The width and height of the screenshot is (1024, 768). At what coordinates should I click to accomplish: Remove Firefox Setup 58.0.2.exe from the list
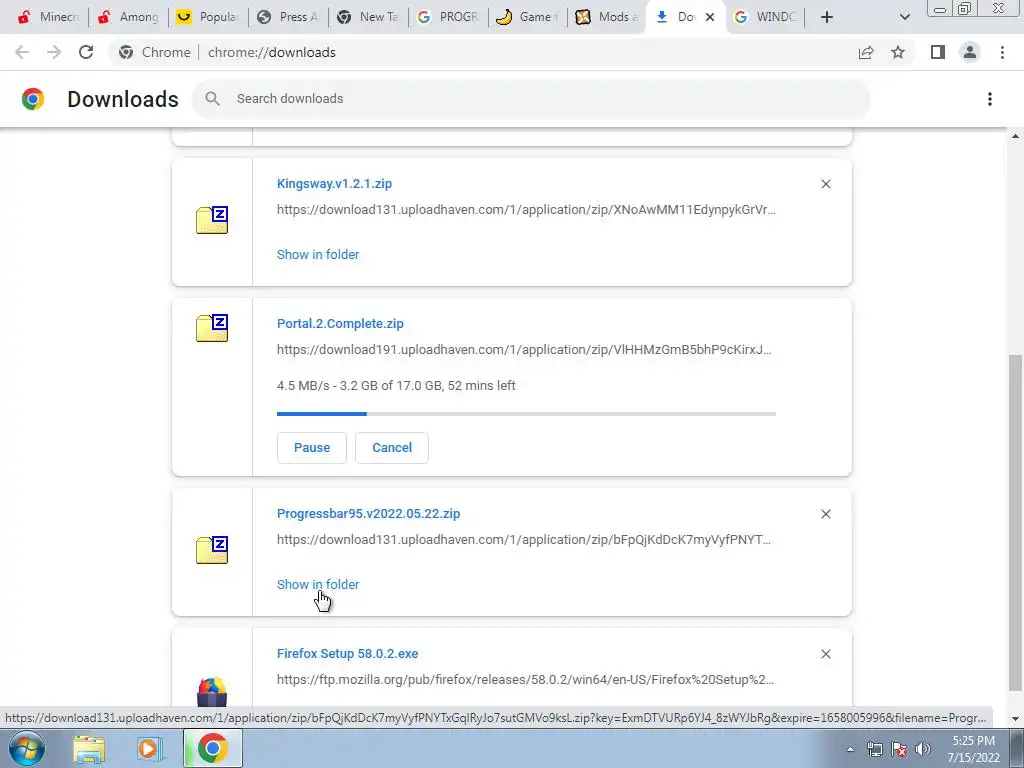tap(826, 654)
